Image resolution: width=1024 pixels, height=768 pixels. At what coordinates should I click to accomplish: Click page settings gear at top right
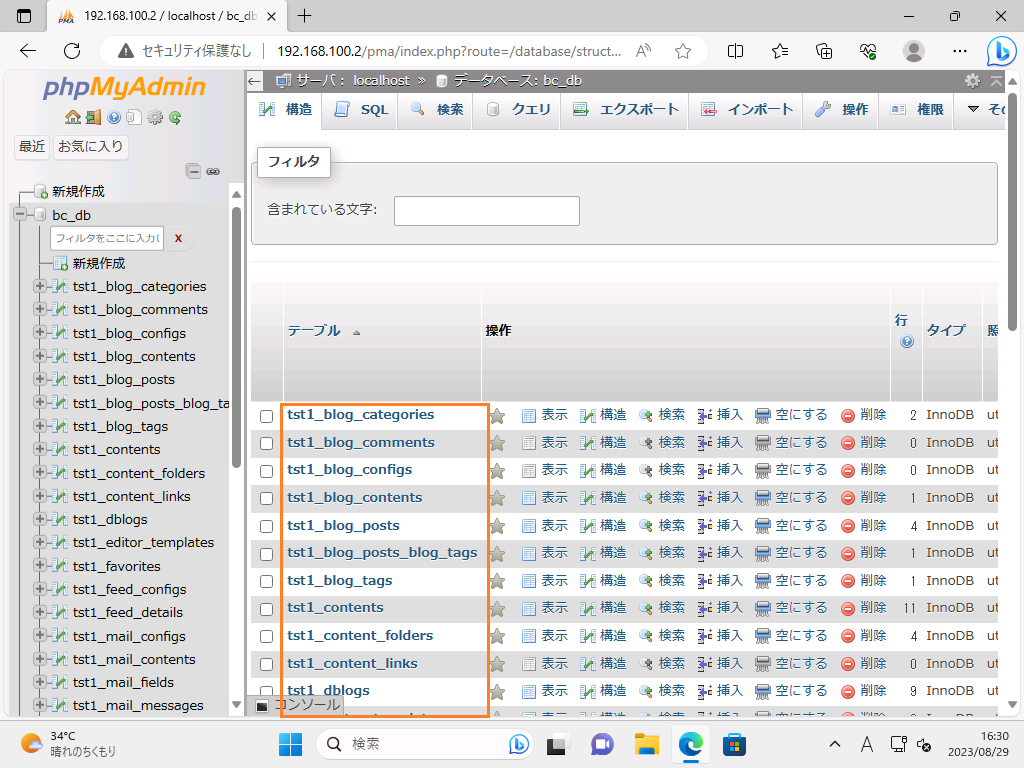click(972, 81)
